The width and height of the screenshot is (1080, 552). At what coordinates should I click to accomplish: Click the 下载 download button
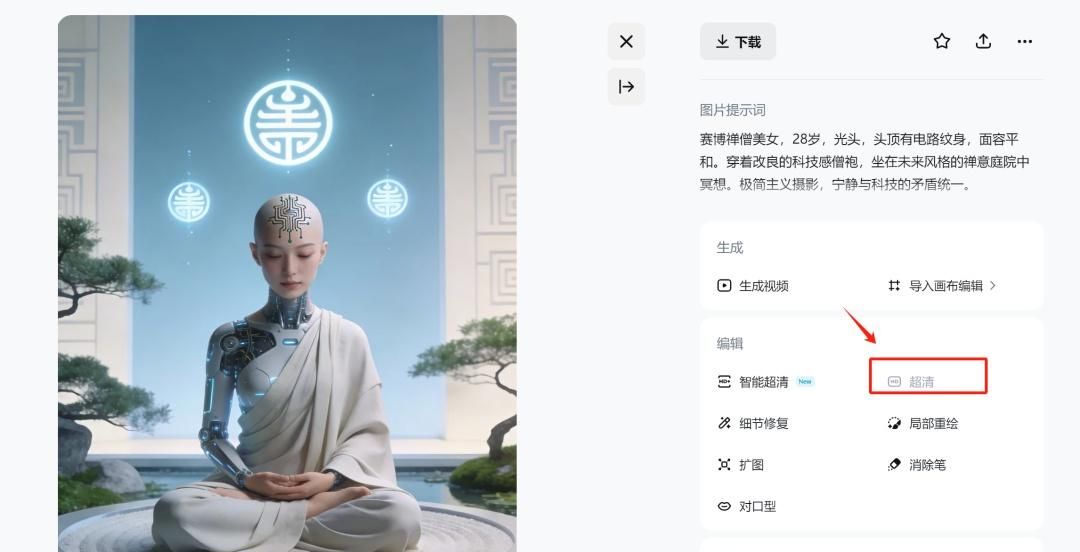tap(738, 41)
